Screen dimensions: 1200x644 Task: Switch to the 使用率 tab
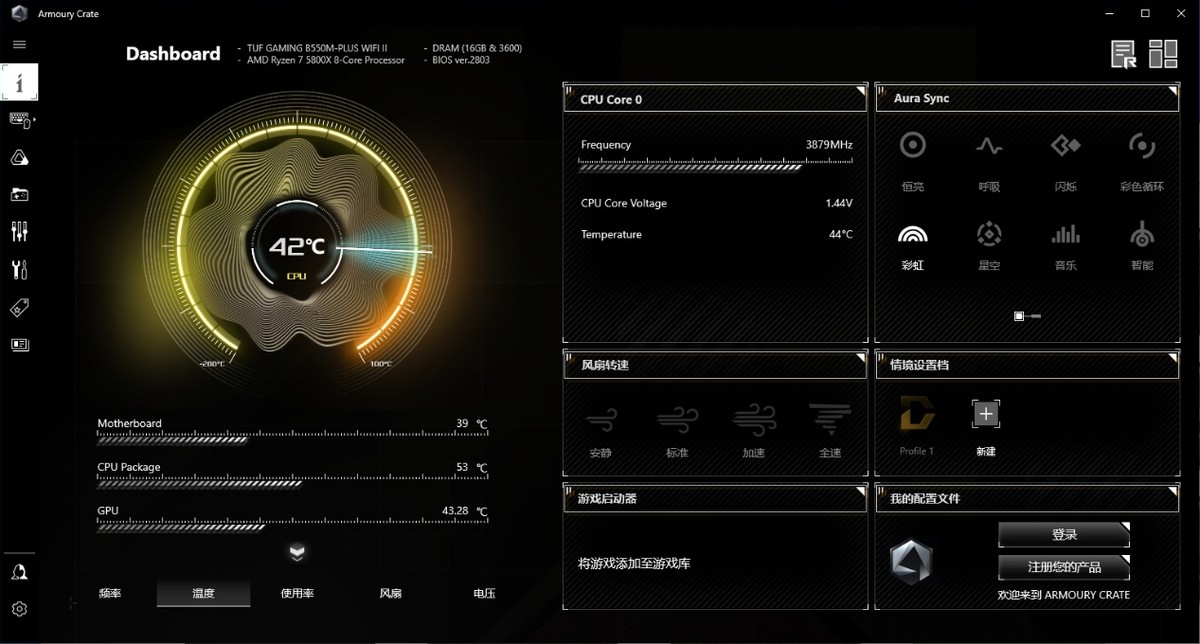(x=297, y=593)
